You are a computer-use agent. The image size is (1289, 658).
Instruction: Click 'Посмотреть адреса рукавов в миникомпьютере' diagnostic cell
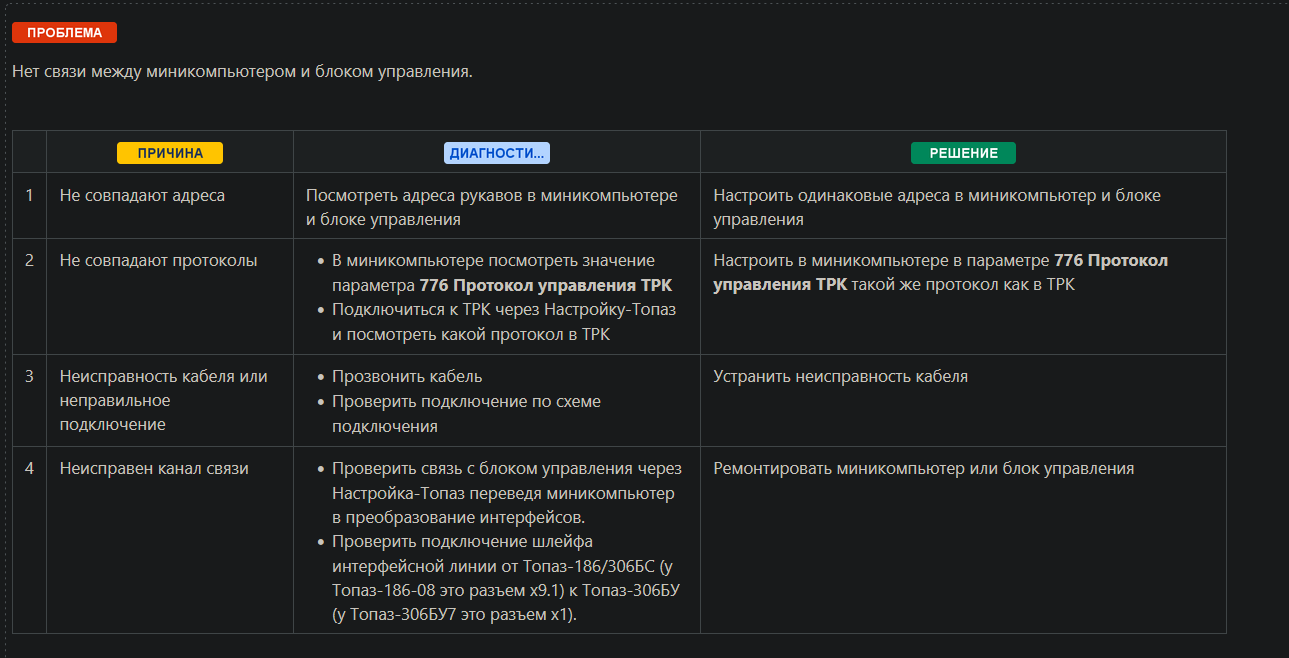click(497, 205)
